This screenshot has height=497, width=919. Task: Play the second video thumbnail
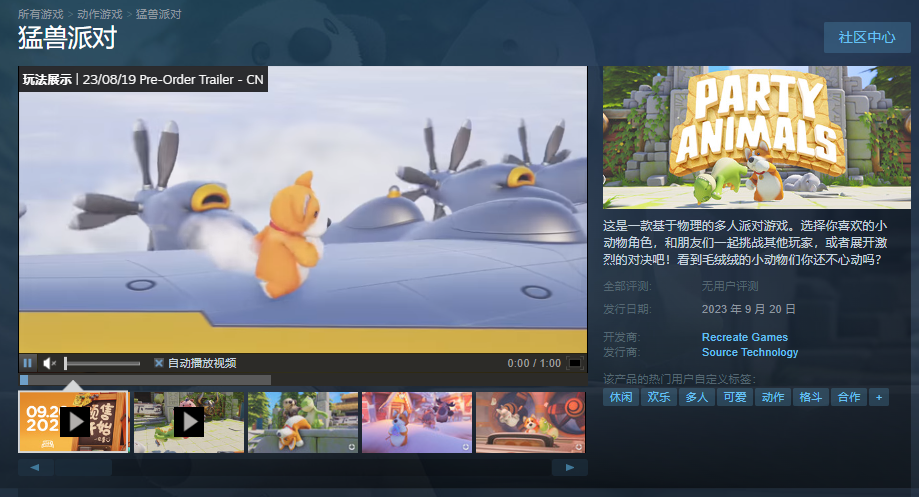(188, 421)
